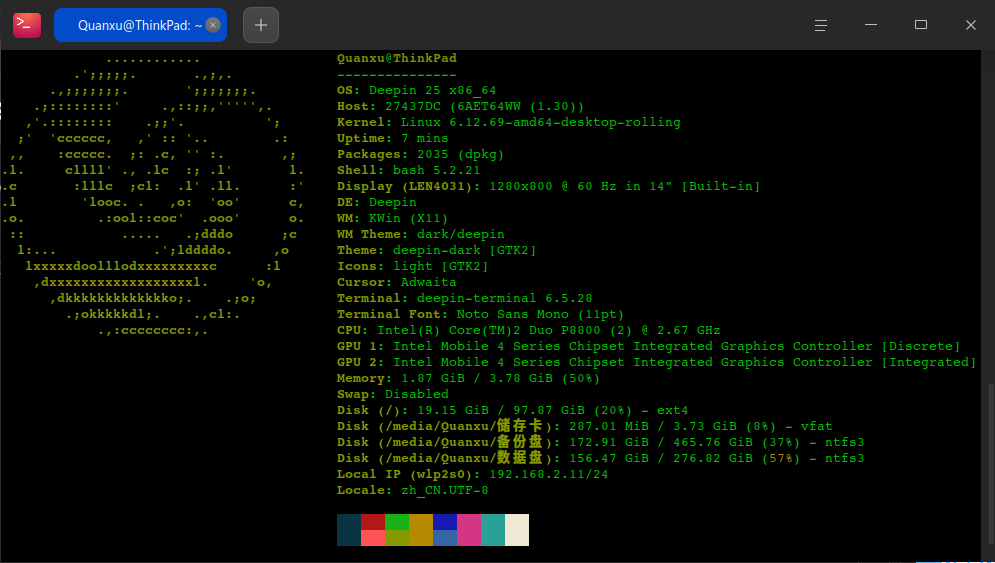Viewport: 995px width, 563px height.
Task: Click the 'OS: Deepin 25 x86_64' line
Action: pyautogui.click(x=416, y=90)
